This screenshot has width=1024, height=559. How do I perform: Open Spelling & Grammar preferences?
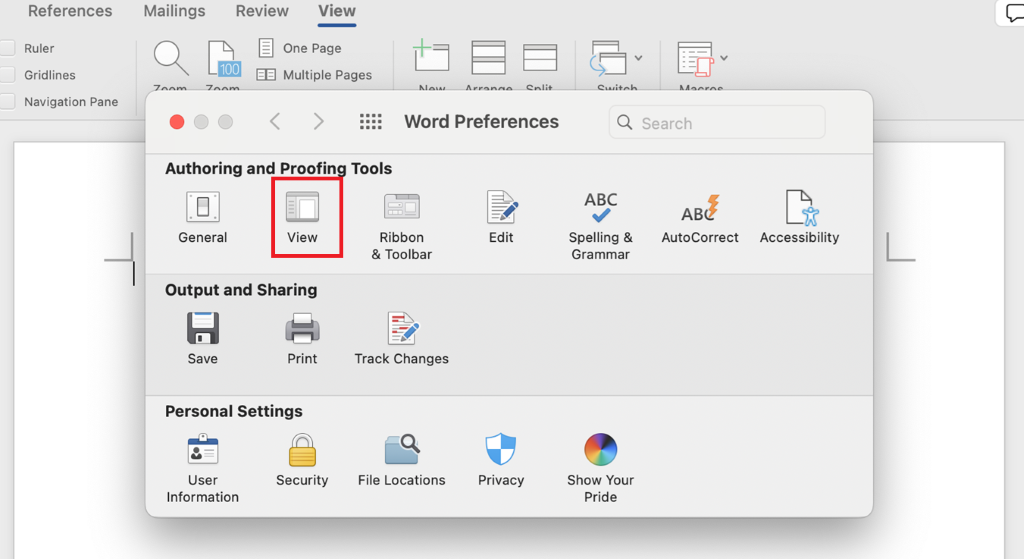point(600,227)
